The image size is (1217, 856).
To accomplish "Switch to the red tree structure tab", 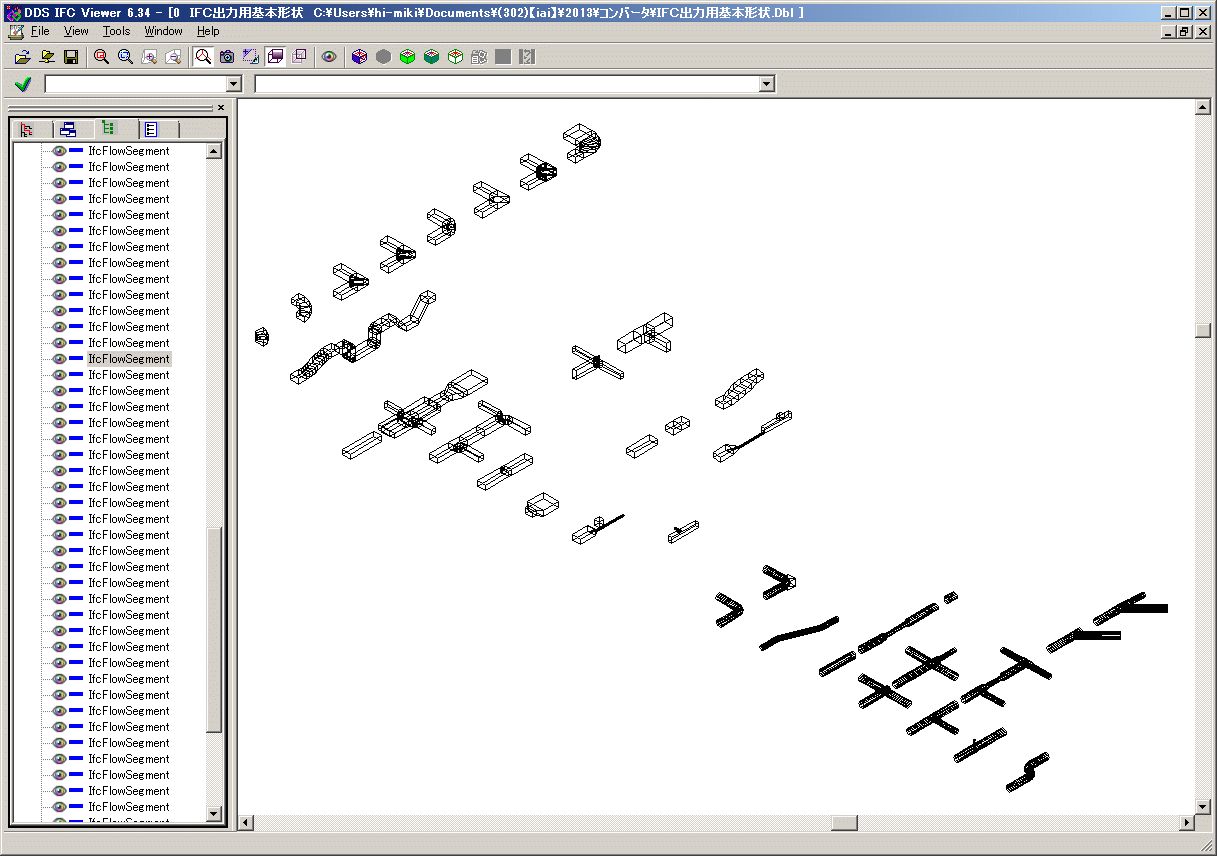I will (27, 129).
